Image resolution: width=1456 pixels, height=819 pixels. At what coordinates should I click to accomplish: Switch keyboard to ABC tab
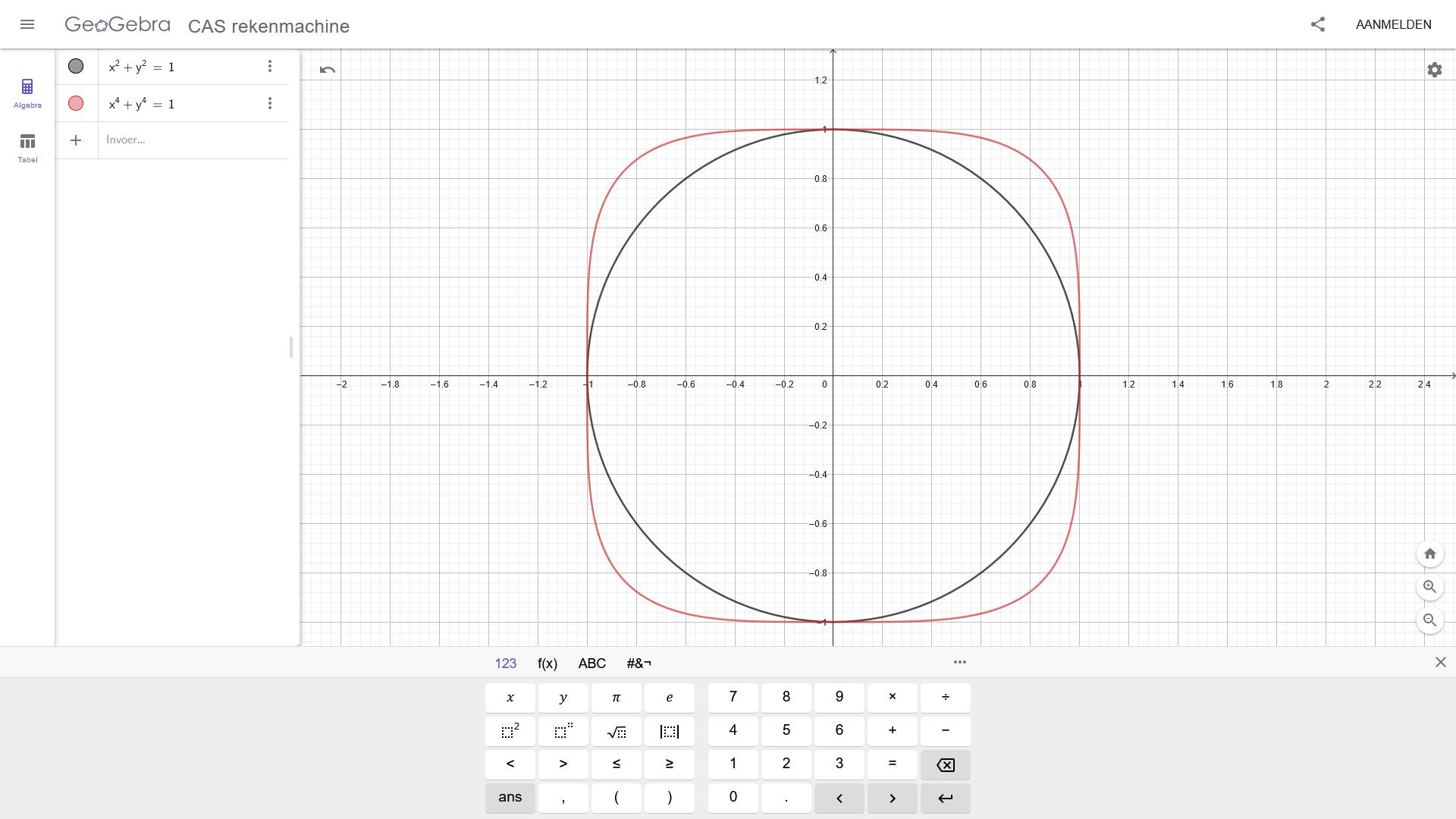click(591, 664)
